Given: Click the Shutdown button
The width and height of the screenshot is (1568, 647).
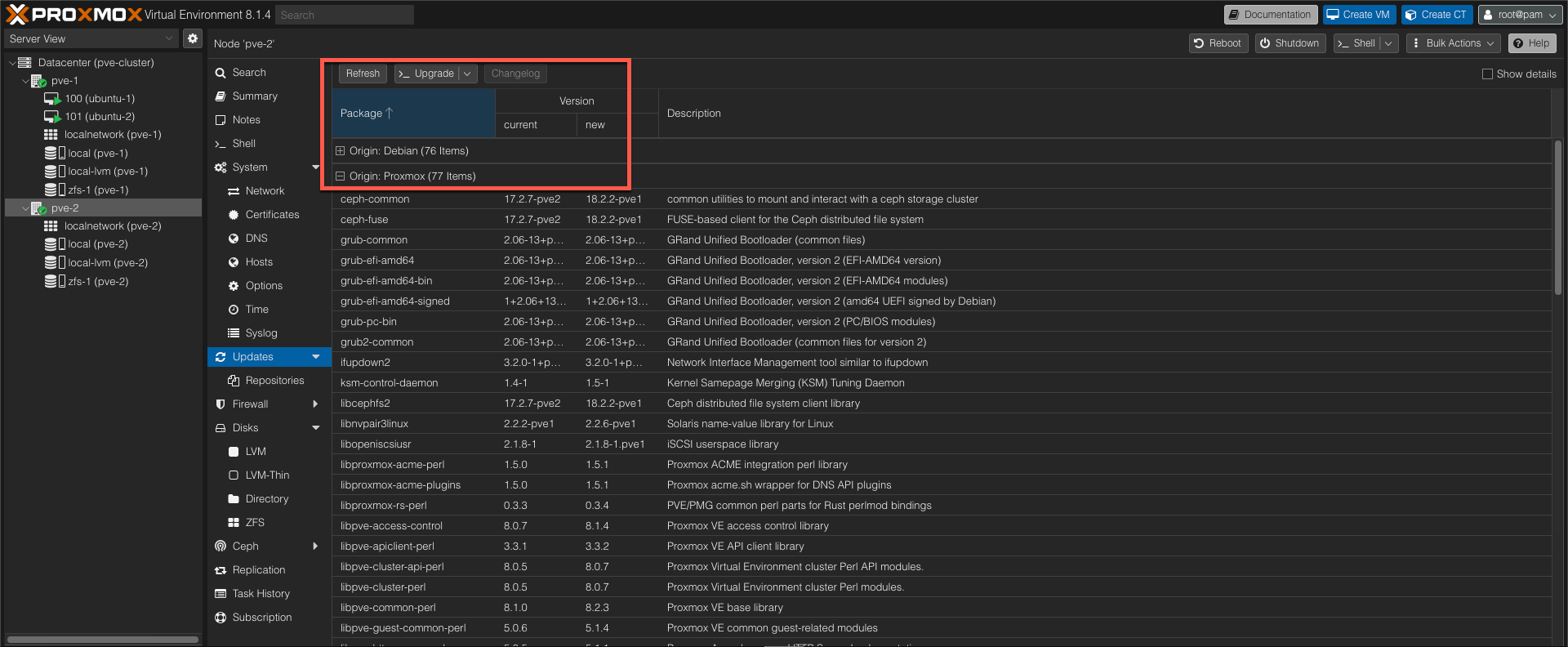Looking at the screenshot, I should (x=1290, y=43).
